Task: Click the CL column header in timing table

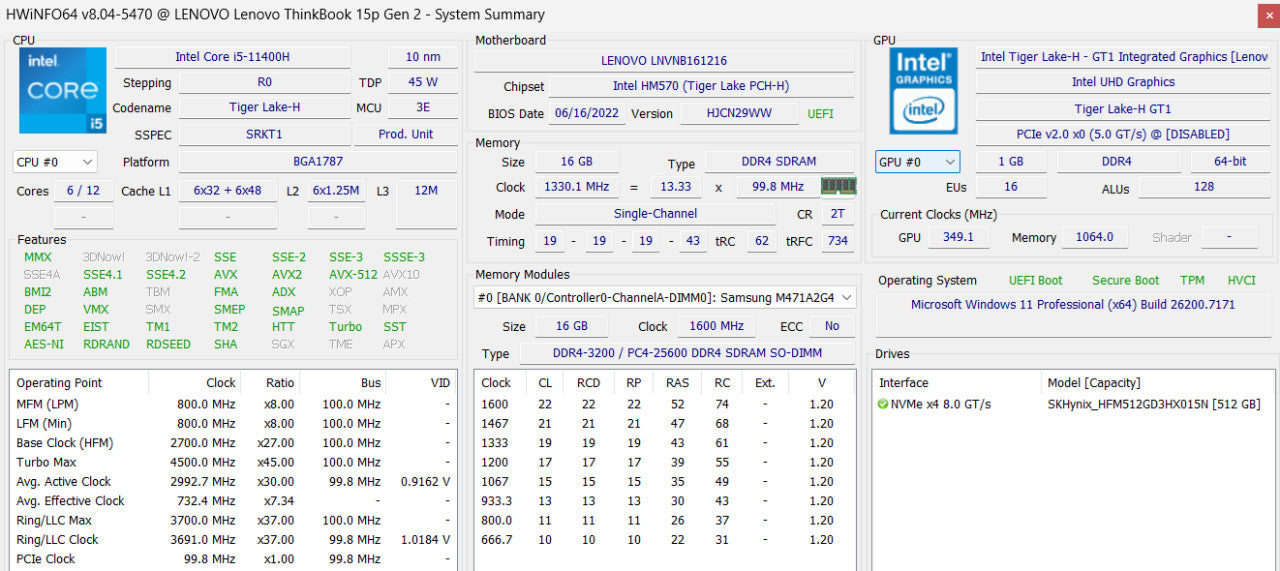Action: (x=545, y=383)
